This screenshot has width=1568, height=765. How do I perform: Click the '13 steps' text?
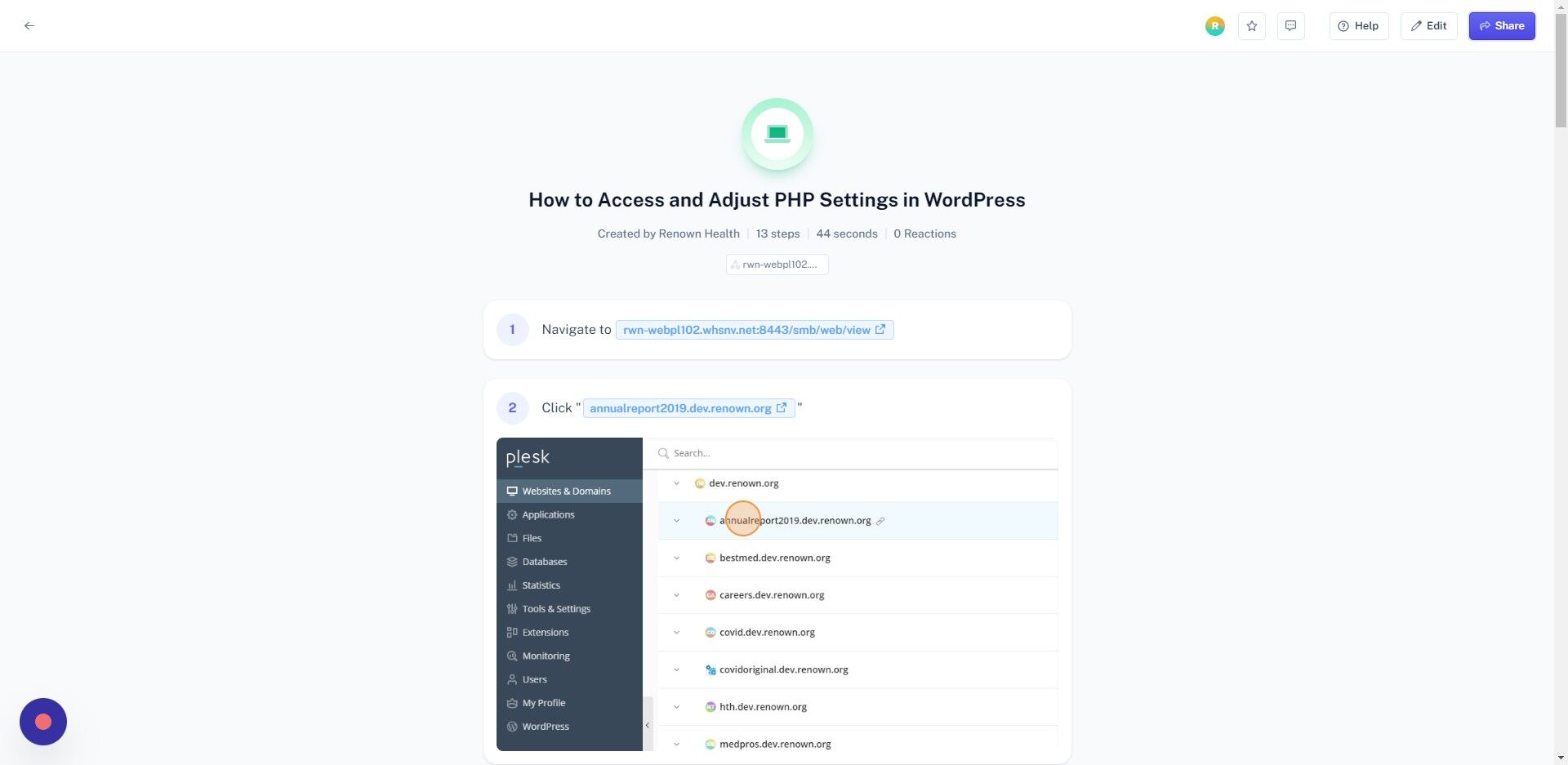tap(777, 234)
